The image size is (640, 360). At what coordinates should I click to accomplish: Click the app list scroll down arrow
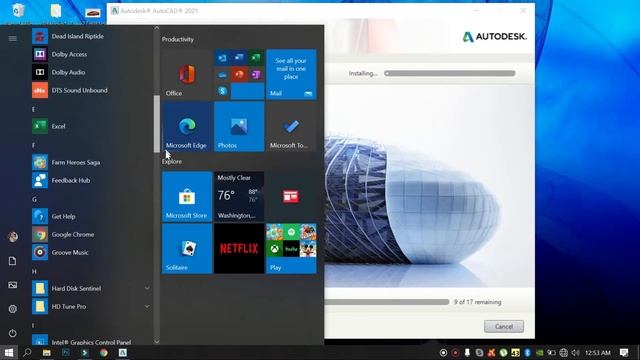click(157, 342)
